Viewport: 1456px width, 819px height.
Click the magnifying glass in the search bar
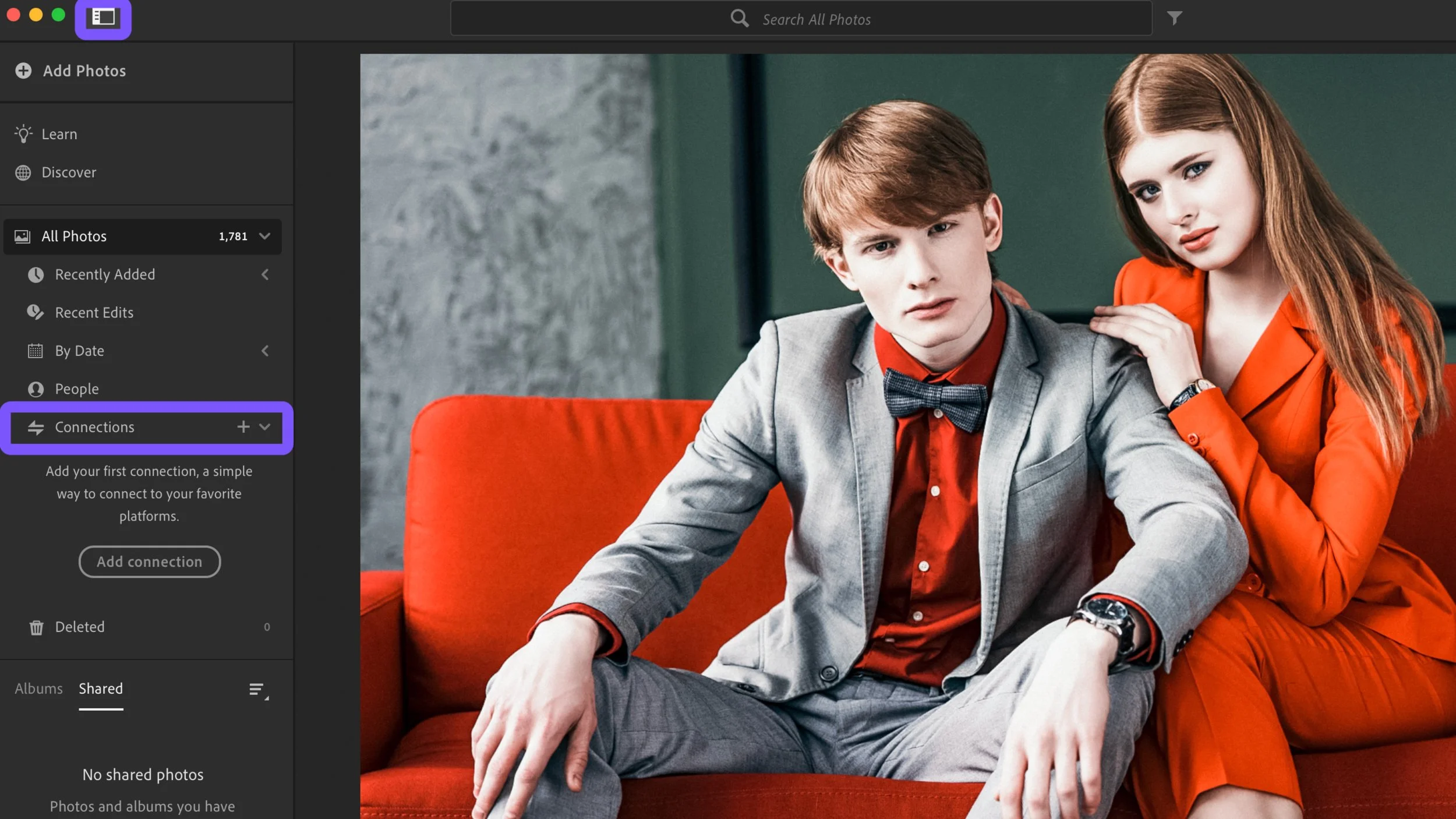coord(740,18)
